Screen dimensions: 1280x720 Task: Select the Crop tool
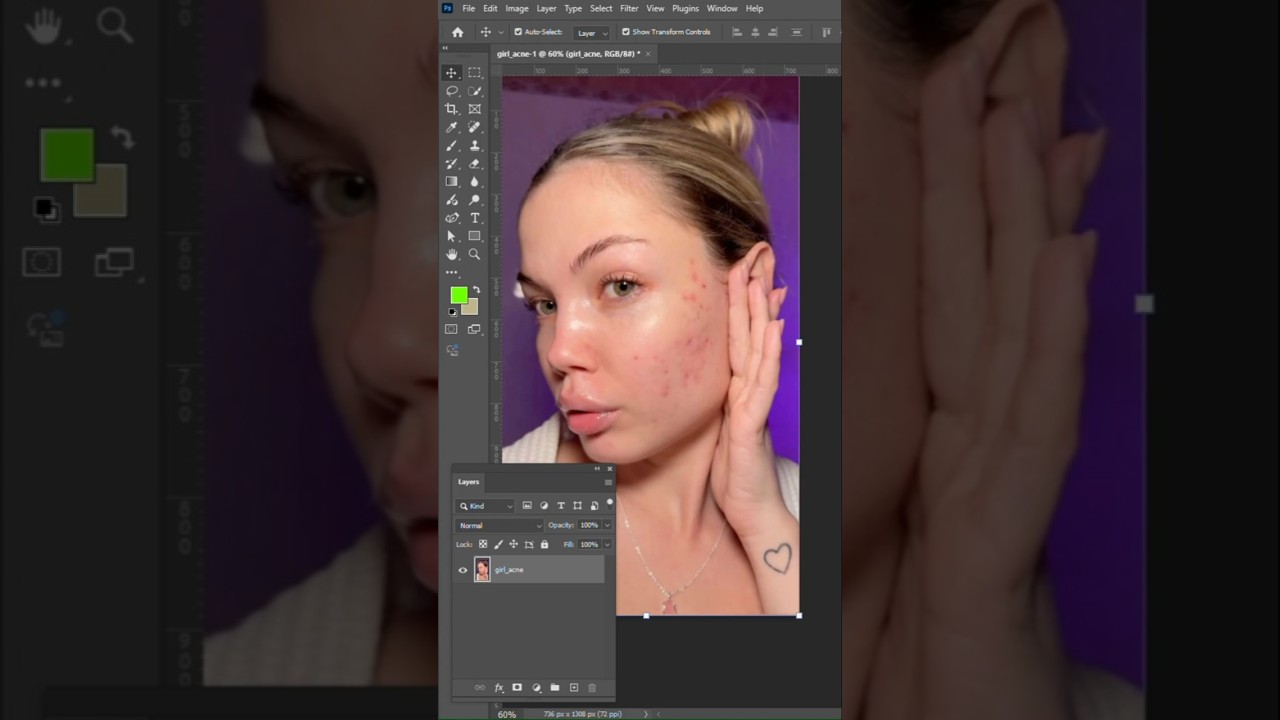[x=452, y=109]
